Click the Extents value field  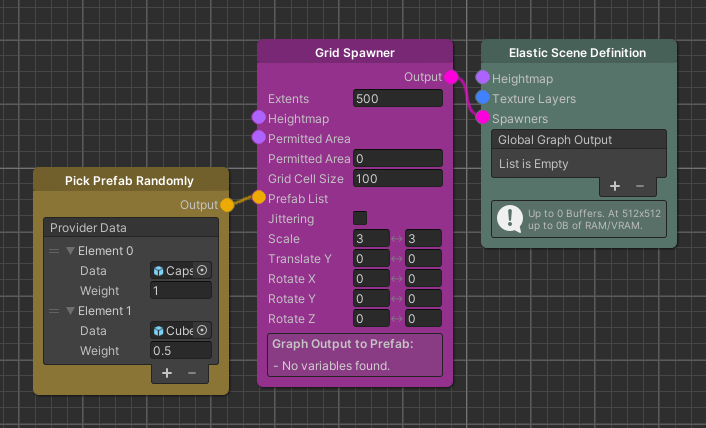397,99
